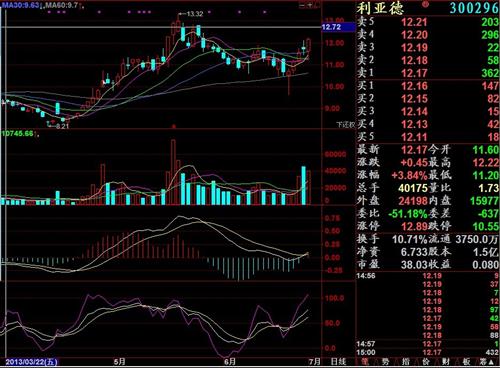Click the 跌停 limit-down price 10.55

pyautogui.click(x=486, y=226)
